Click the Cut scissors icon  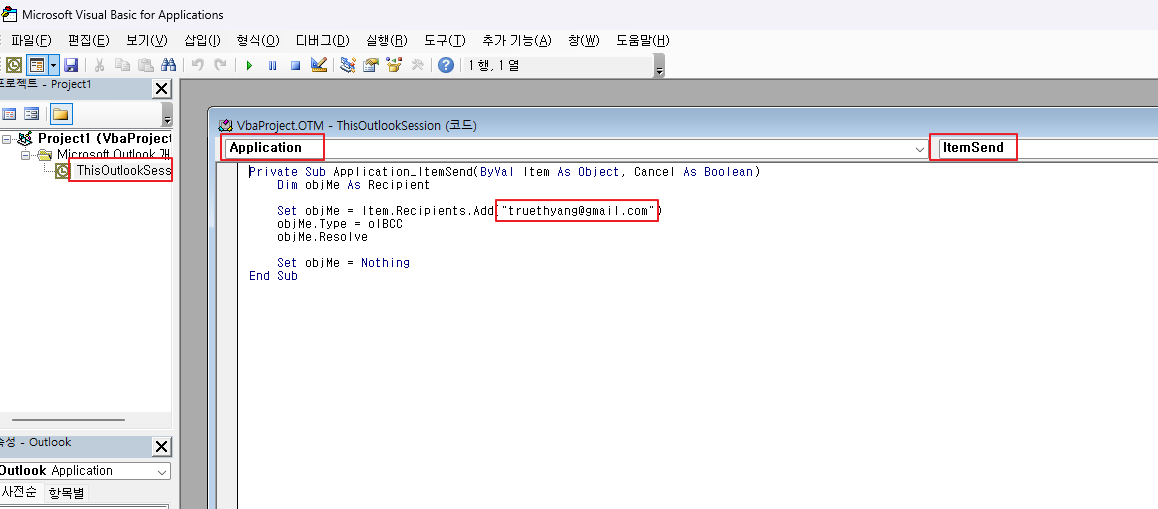pyautogui.click(x=100, y=65)
